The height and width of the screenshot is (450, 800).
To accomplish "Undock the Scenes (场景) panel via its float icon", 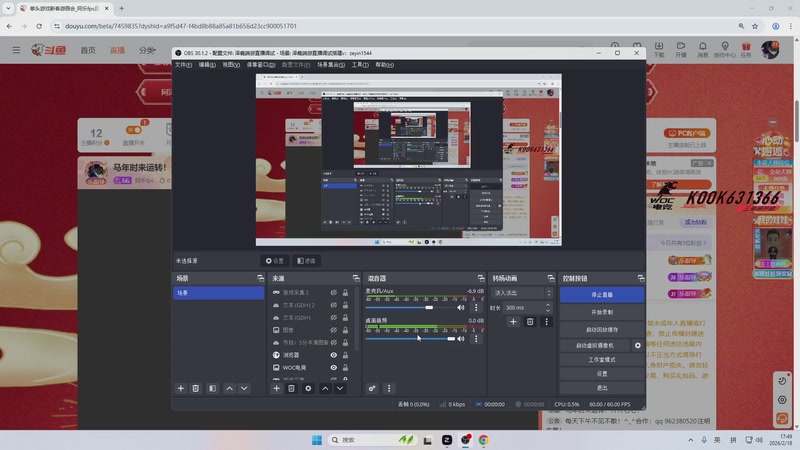I will pyautogui.click(x=261, y=278).
